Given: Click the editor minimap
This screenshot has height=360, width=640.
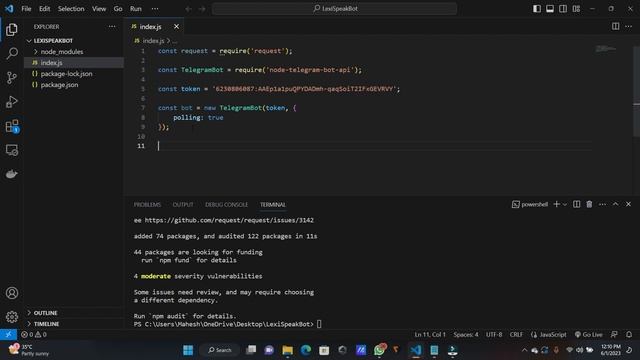Looking at the screenshot, I should (606, 49).
